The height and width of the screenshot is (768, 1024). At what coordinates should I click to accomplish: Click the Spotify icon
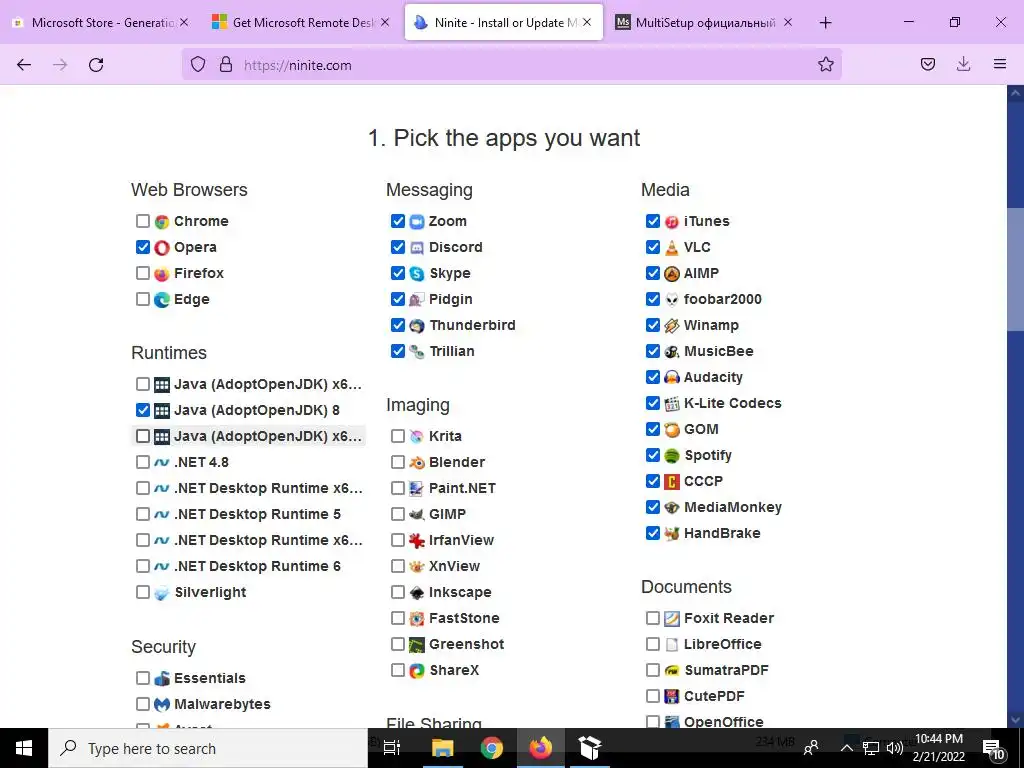pyautogui.click(x=672, y=455)
